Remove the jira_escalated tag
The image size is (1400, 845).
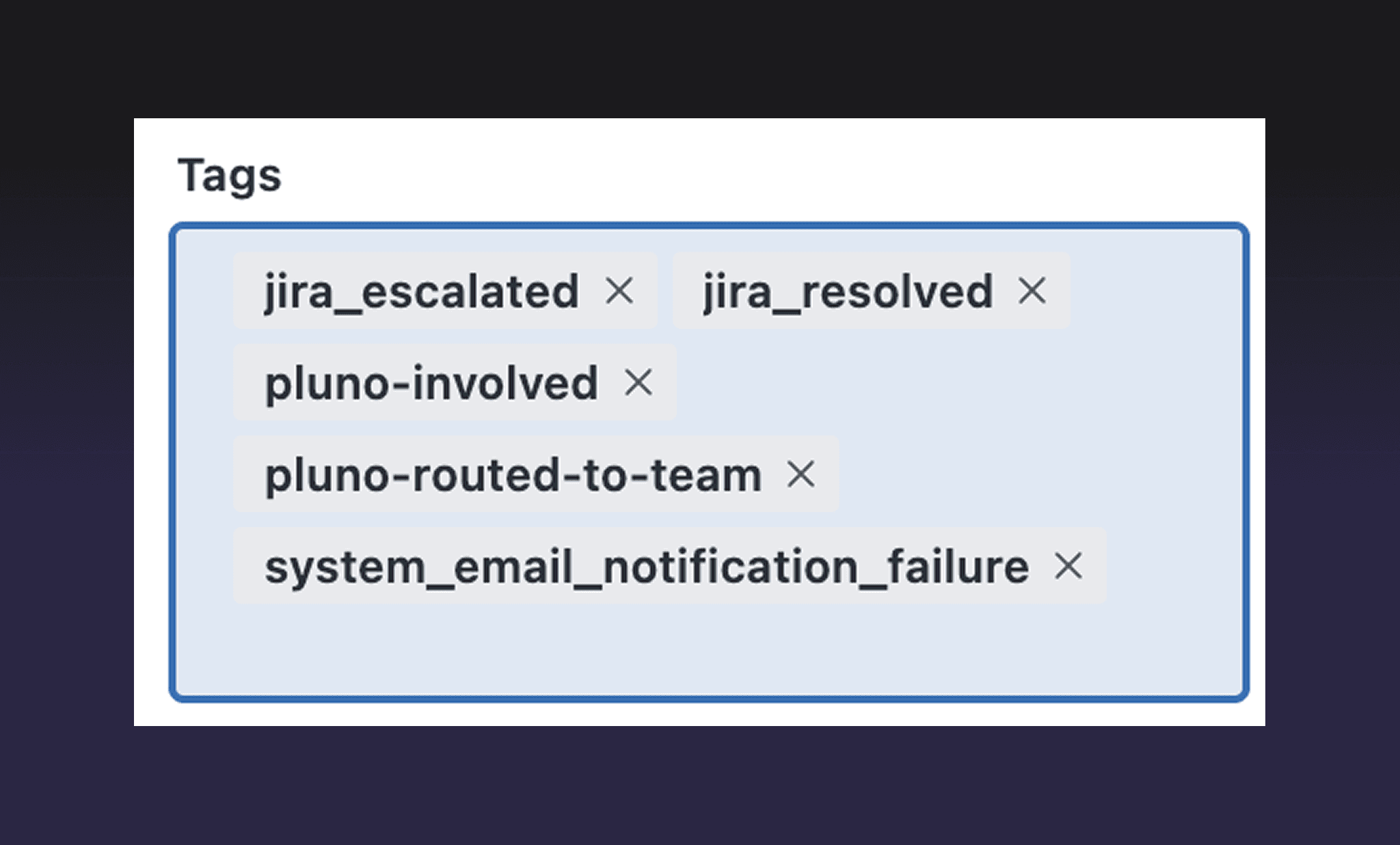619,291
